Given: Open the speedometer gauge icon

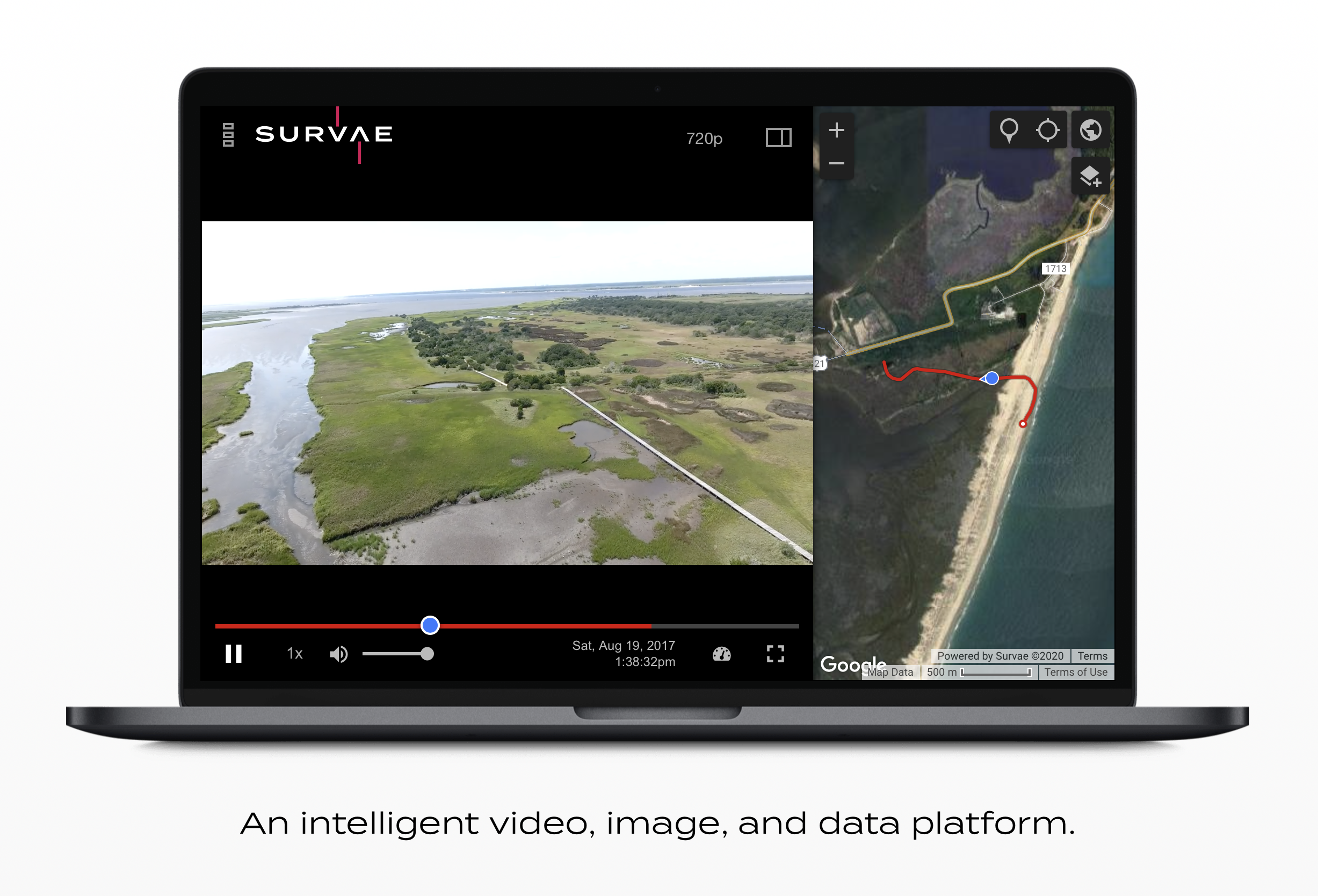Looking at the screenshot, I should pos(721,654).
